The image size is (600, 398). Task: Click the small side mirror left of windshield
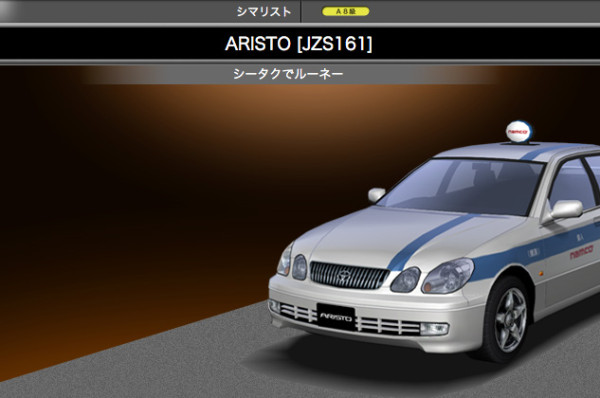pyautogui.click(x=376, y=195)
